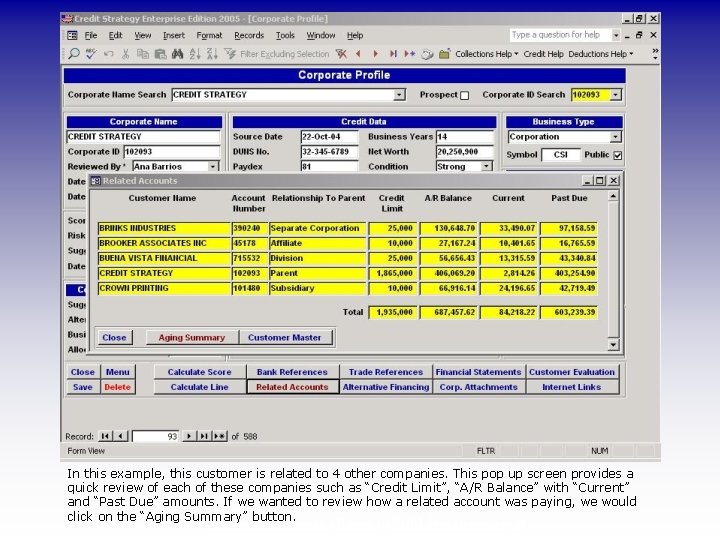This screenshot has height=540, width=720.
Task: Open the File menu
Action: click(90, 35)
